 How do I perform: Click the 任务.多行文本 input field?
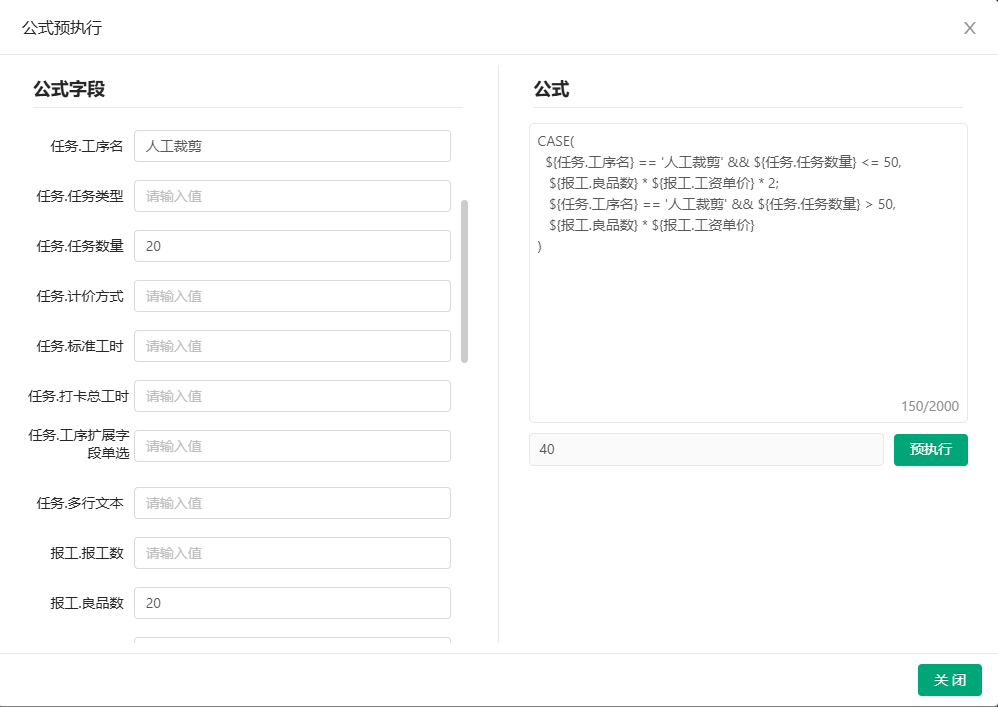292,503
